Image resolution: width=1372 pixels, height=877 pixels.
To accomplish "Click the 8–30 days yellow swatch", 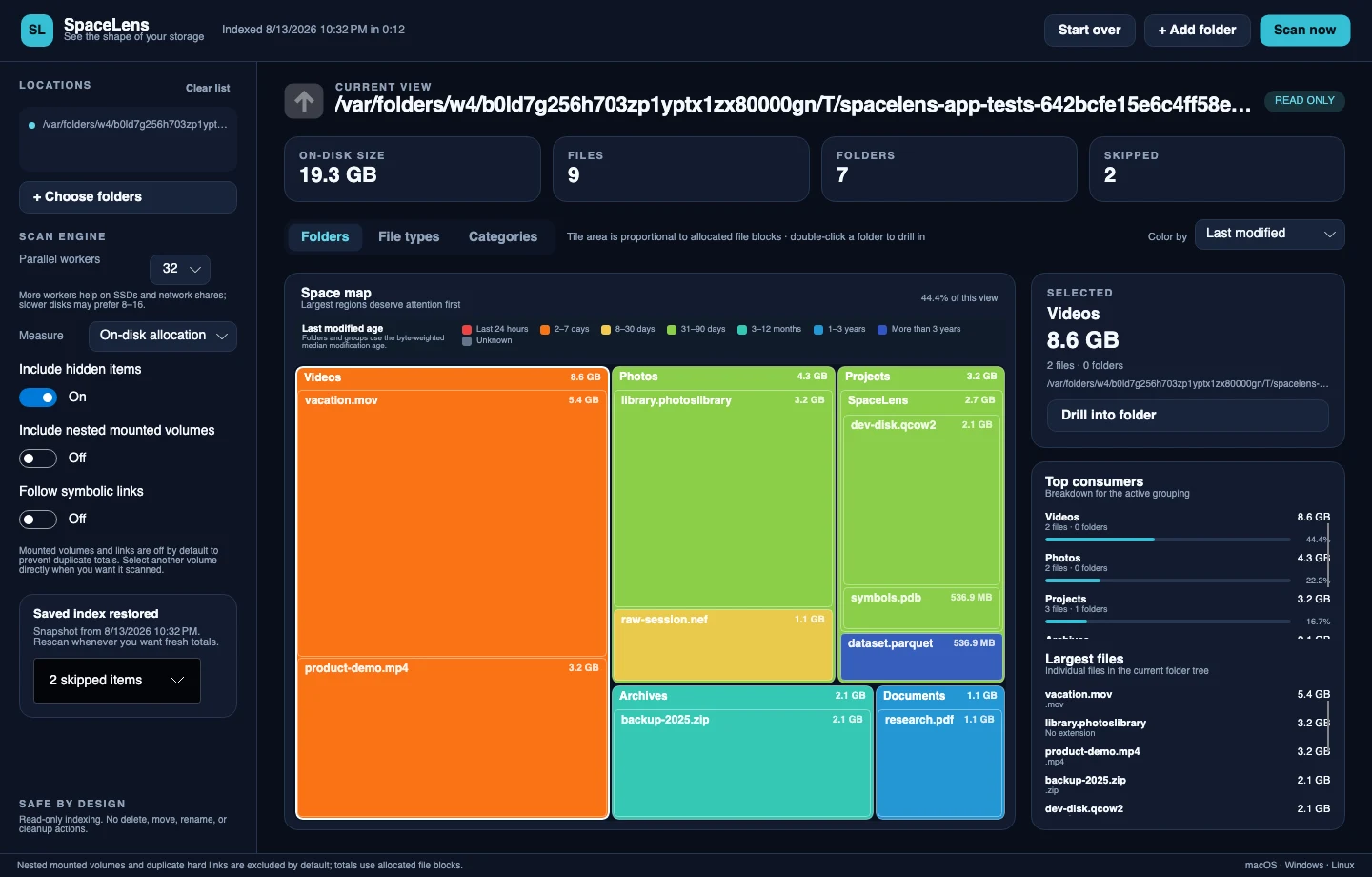I will click(x=606, y=330).
